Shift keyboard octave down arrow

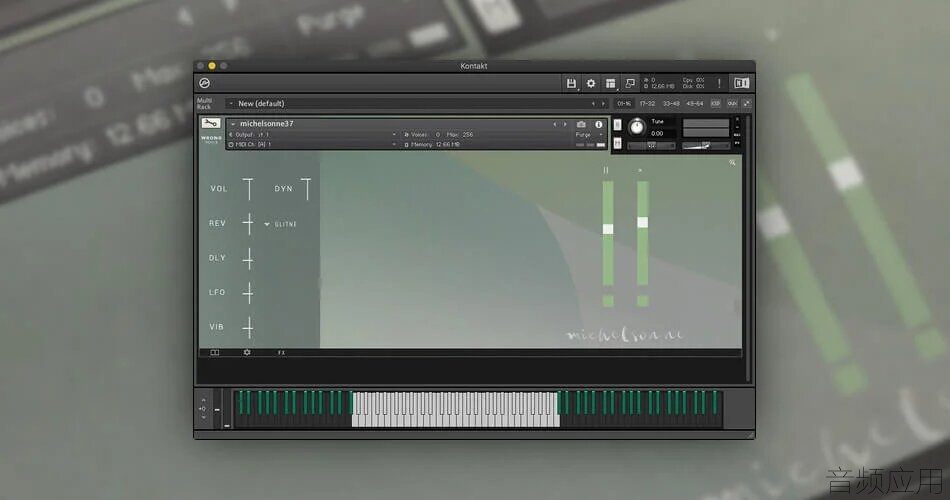[x=203, y=417]
